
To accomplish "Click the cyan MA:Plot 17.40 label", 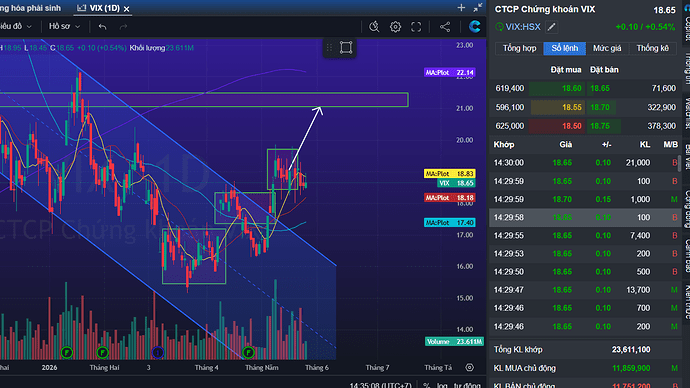I will tap(449, 223).
